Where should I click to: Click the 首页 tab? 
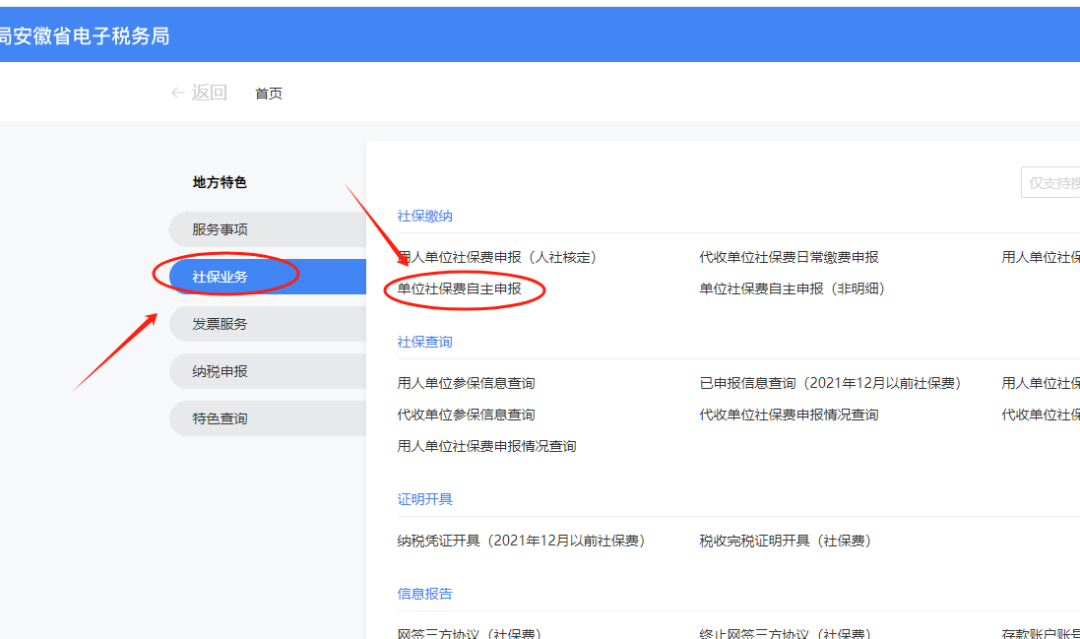coord(268,93)
